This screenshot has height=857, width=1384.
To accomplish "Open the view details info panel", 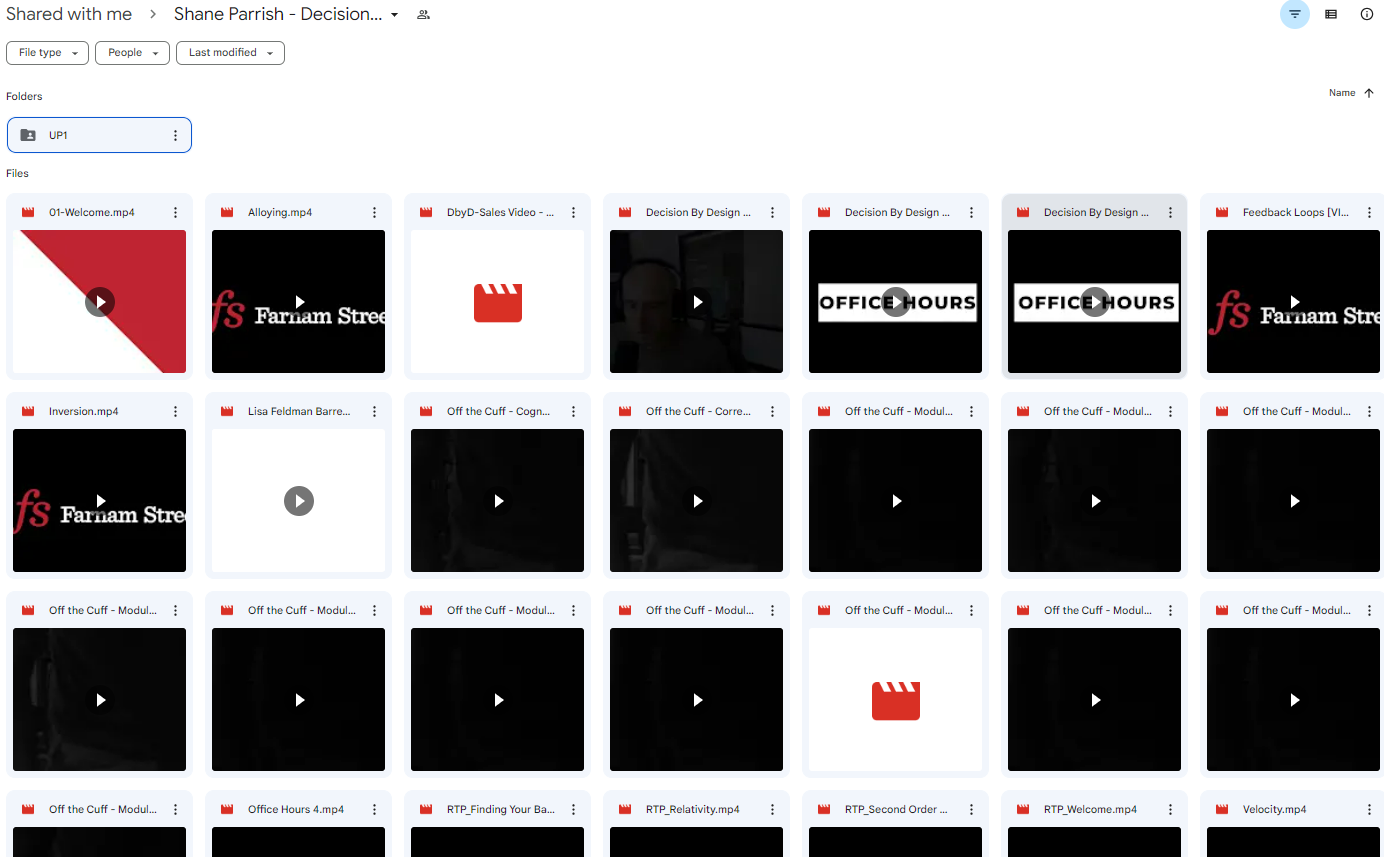I will [x=1367, y=14].
